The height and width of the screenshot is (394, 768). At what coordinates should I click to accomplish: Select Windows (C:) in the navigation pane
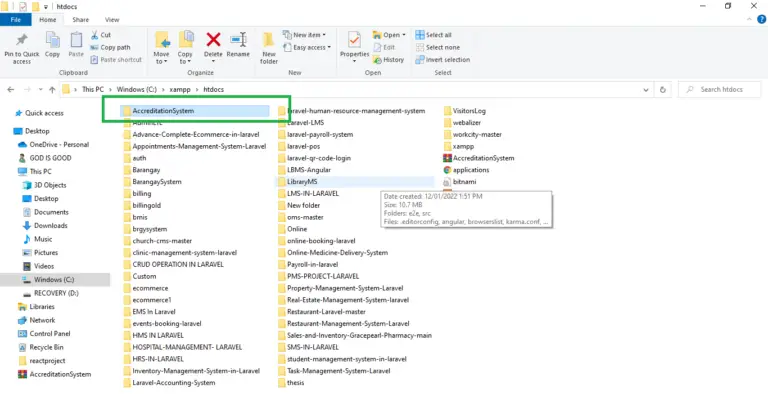[55, 280]
